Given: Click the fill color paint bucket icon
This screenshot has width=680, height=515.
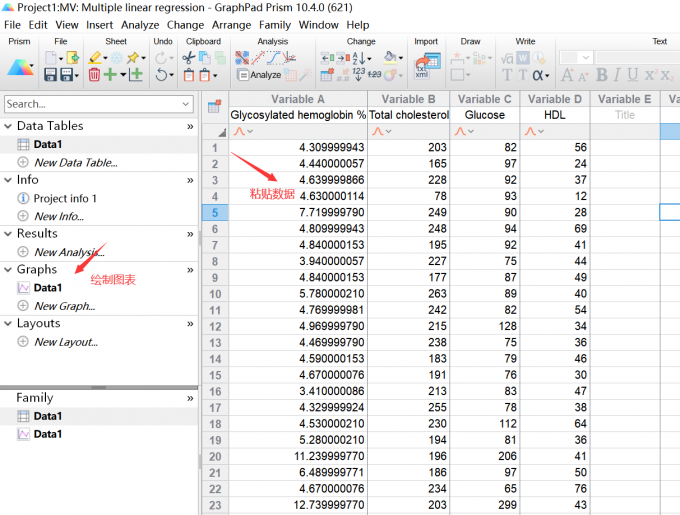Looking at the screenshot, I should pos(390,57).
